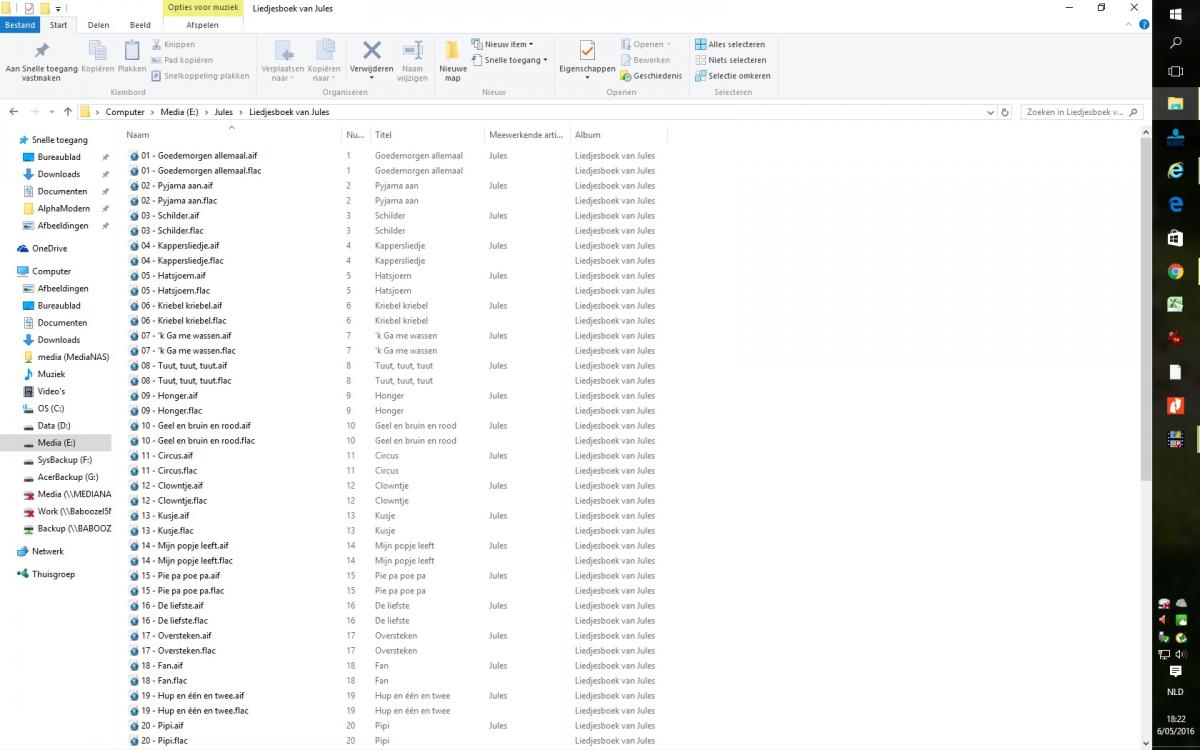
Task: Click the Geschiedenis icon in the ribbon
Action: 626,76
